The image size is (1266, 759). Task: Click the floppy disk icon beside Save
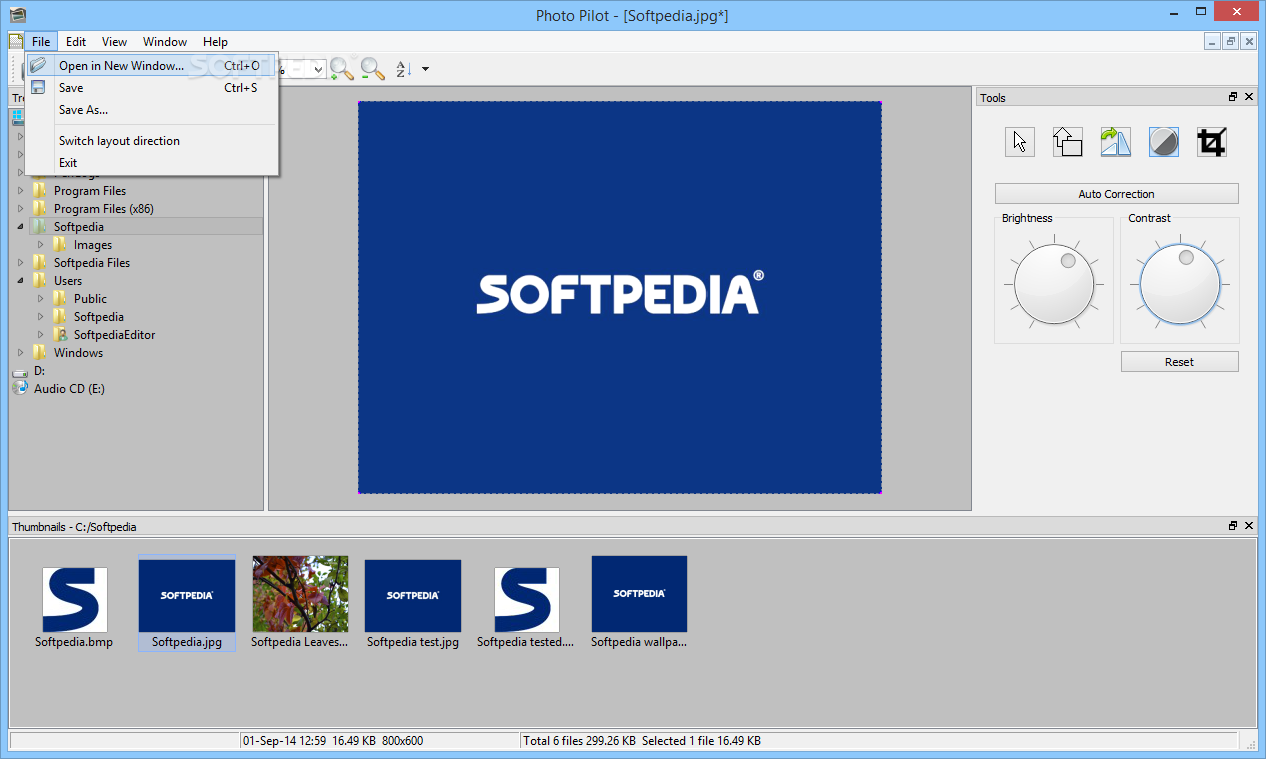38,87
